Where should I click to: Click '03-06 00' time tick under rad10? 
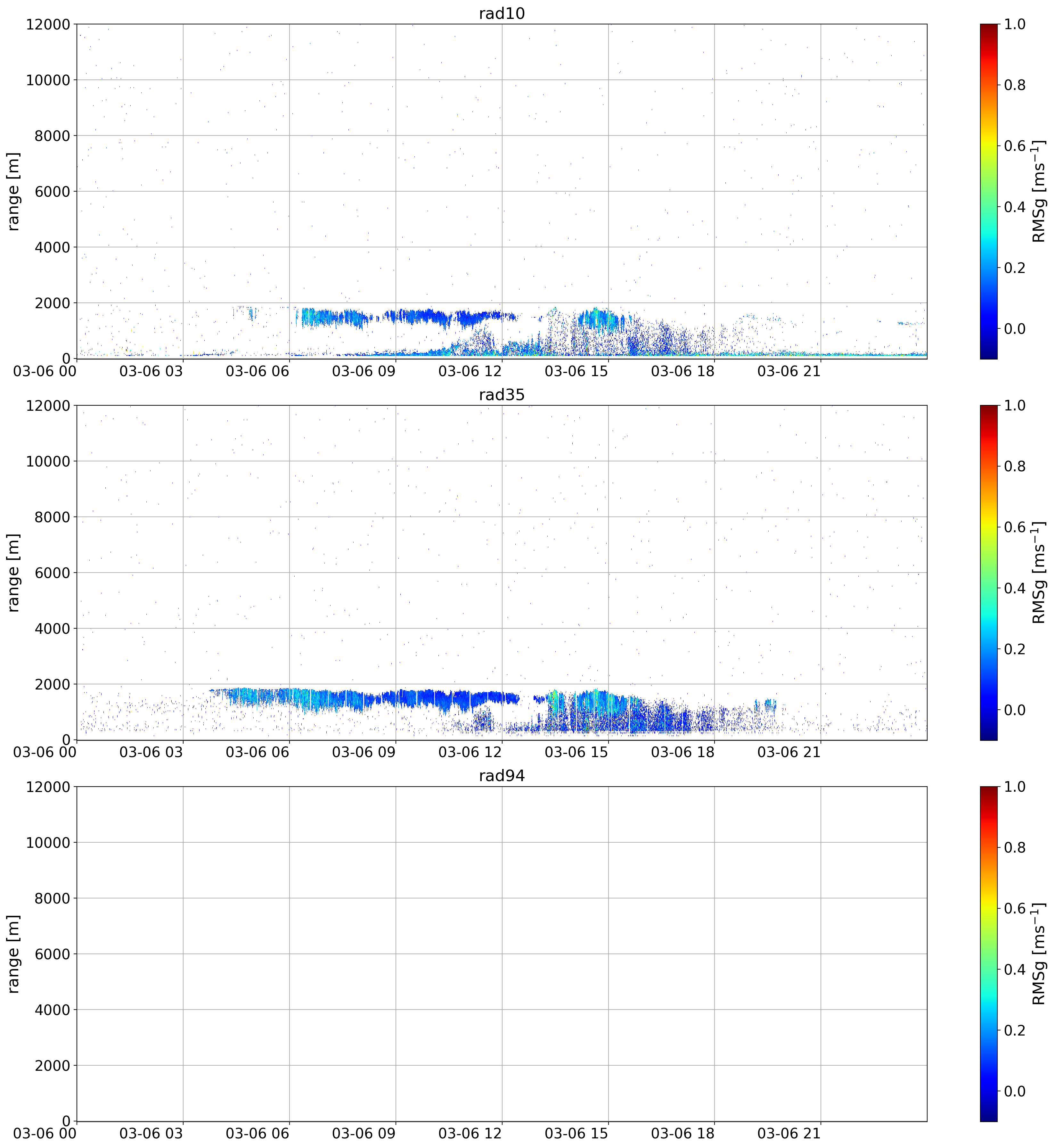pyautogui.click(x=45, y=371)
